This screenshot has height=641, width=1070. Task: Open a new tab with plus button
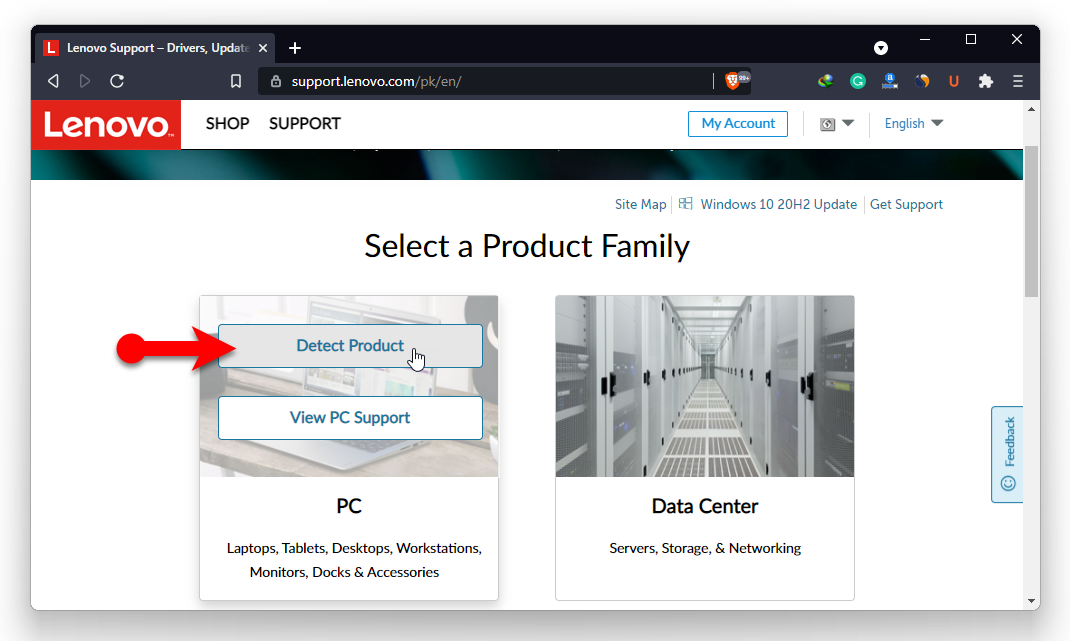pyautogui.click(x=295, y=48)
